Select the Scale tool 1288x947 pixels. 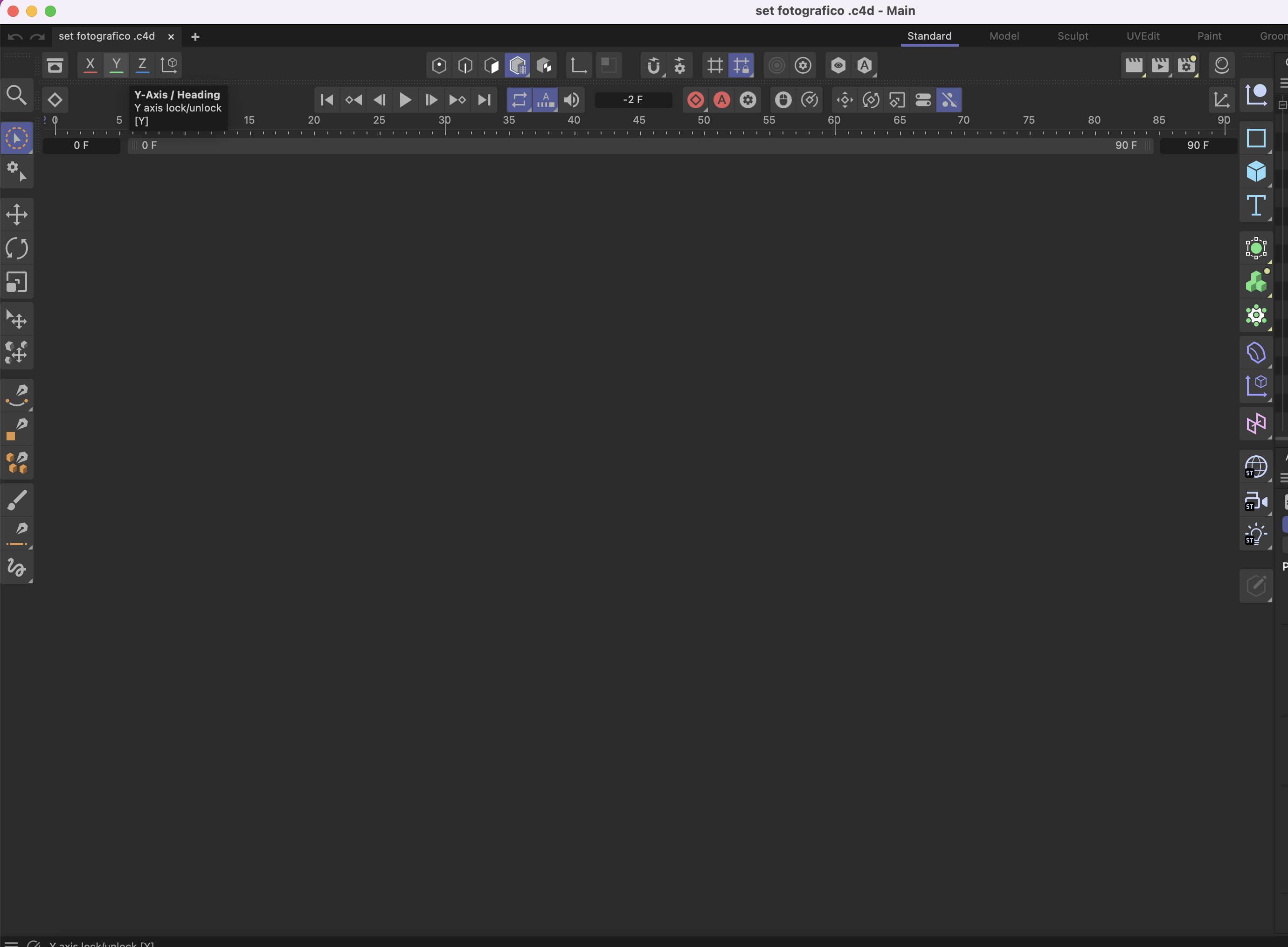click(17, 282)
